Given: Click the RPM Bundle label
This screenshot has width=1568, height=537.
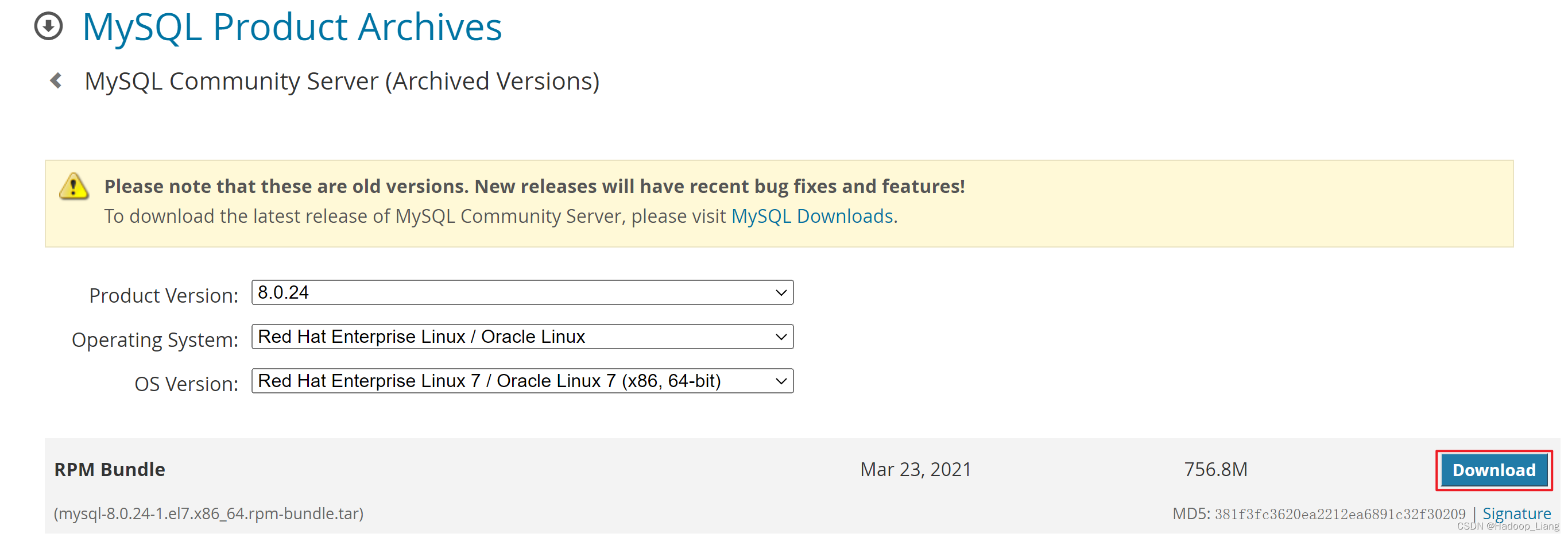Looking at the screenshot, I should 110,469.
